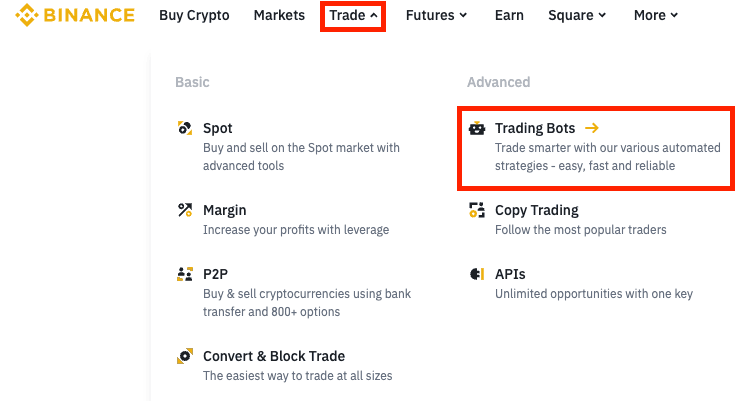The width and height of the screenshot is (755, 401).
Task: Expand the Futures dropdown
Action: [436, 16]
